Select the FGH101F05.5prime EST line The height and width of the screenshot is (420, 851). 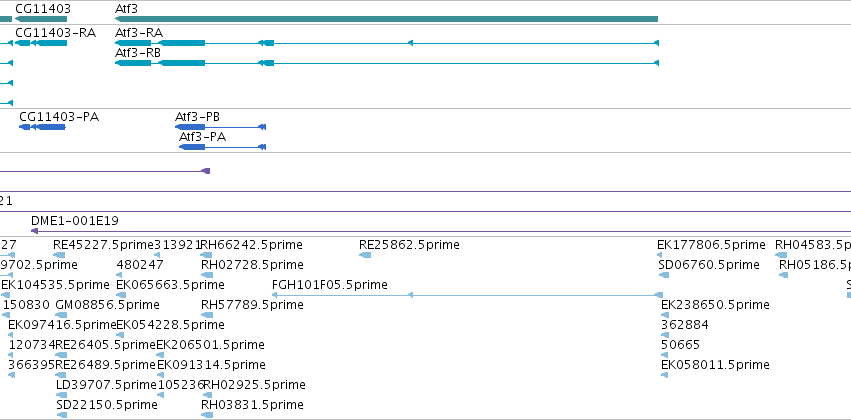(x=467, y=295)
